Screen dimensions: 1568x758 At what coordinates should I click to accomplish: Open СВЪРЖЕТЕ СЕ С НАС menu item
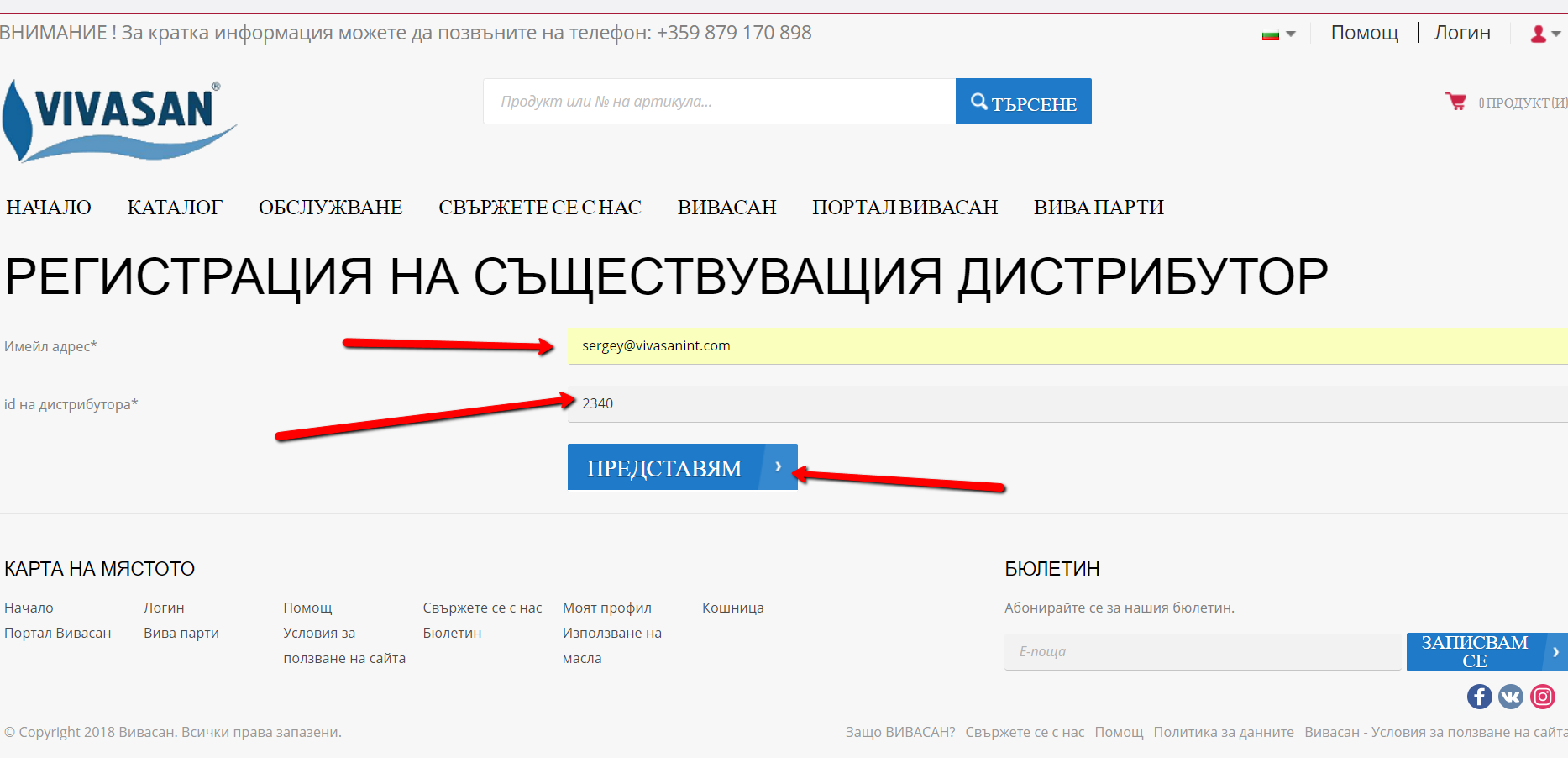coord(540,208)
